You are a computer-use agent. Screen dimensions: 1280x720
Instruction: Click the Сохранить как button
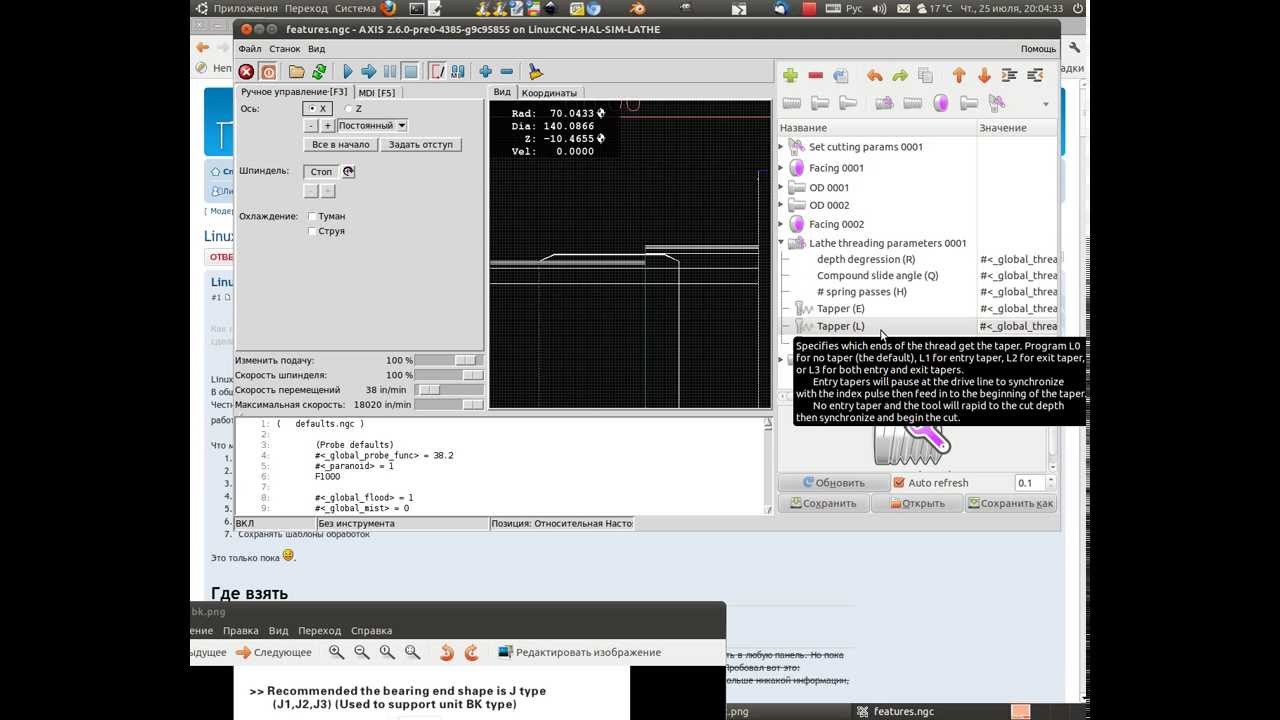coord(1011,504)
